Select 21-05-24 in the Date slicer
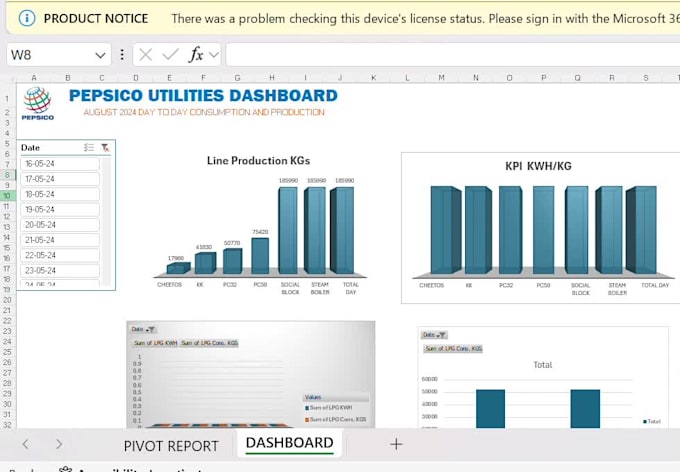680x472 pixels. 60,240
